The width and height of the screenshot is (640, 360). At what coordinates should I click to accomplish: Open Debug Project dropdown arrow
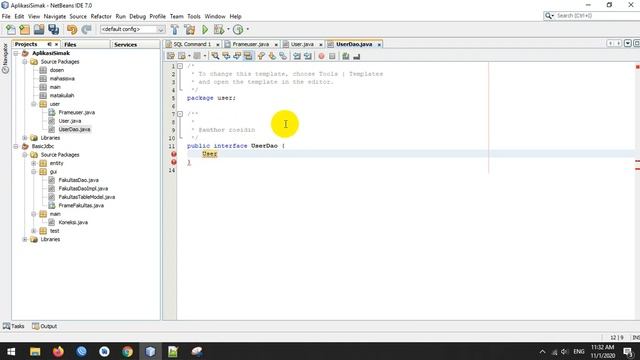point(228,29)
